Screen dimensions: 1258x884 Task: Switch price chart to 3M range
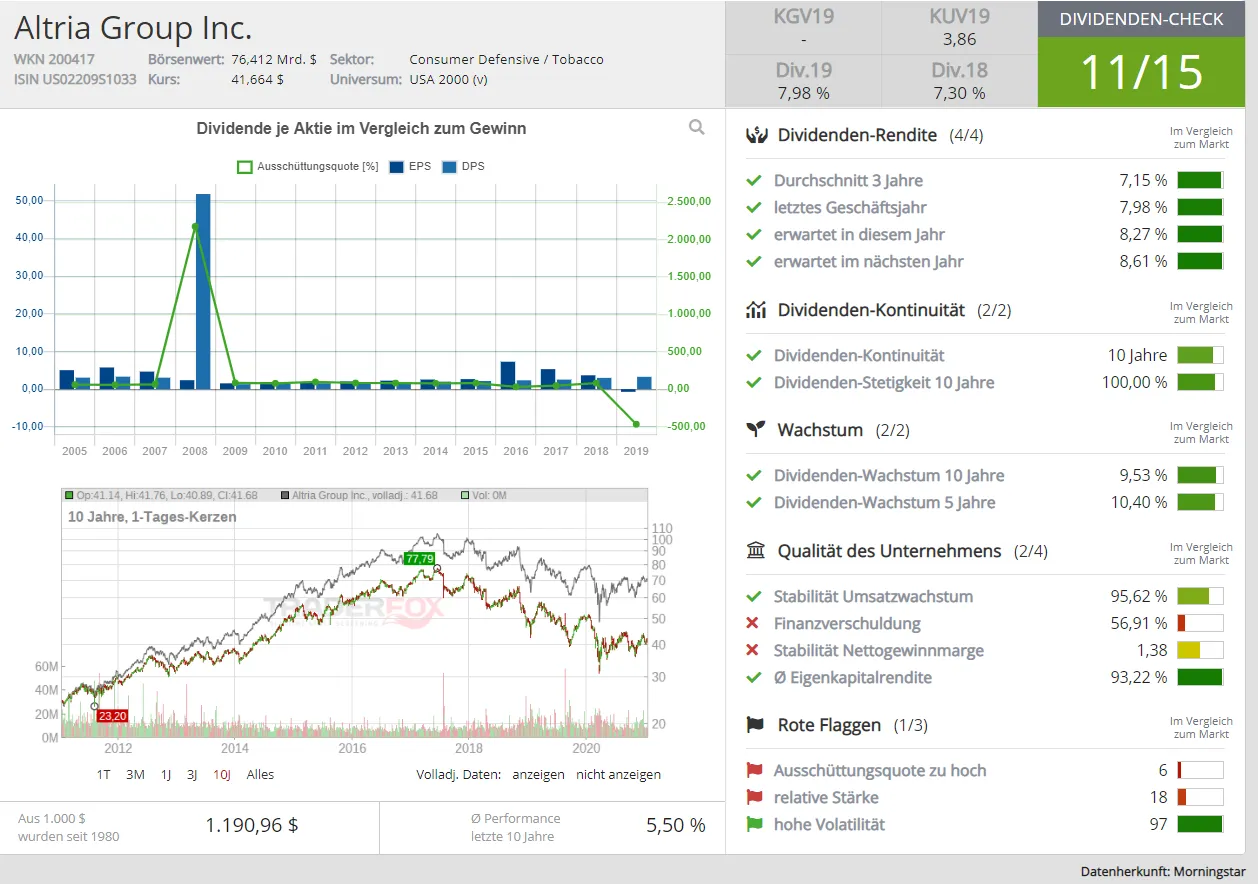tap(135, 774)
